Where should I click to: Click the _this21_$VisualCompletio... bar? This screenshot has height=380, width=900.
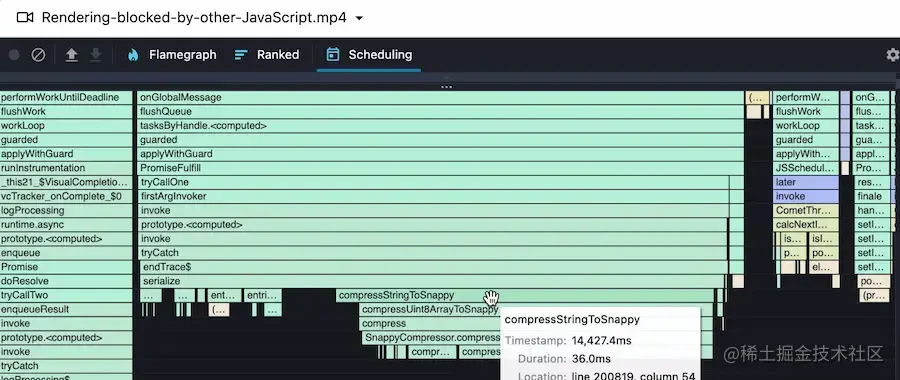pos(66,182)
